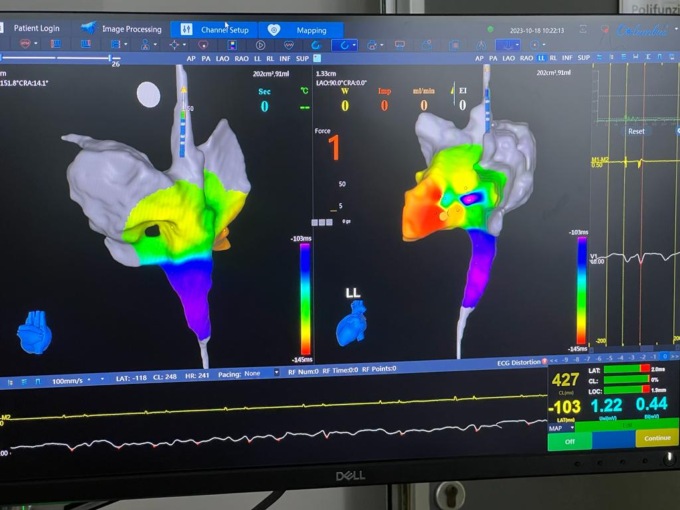Click the yellow Continue button

(657, 438)
